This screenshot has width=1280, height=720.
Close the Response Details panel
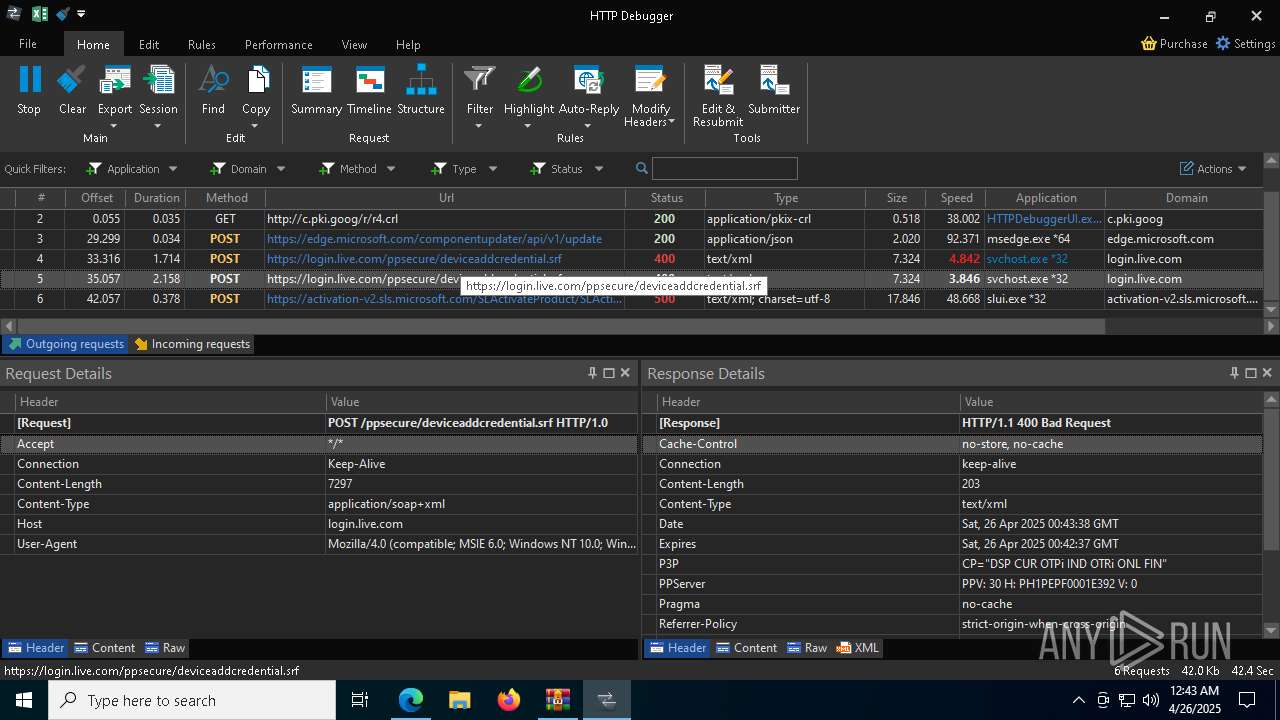tap(1267, 373)
